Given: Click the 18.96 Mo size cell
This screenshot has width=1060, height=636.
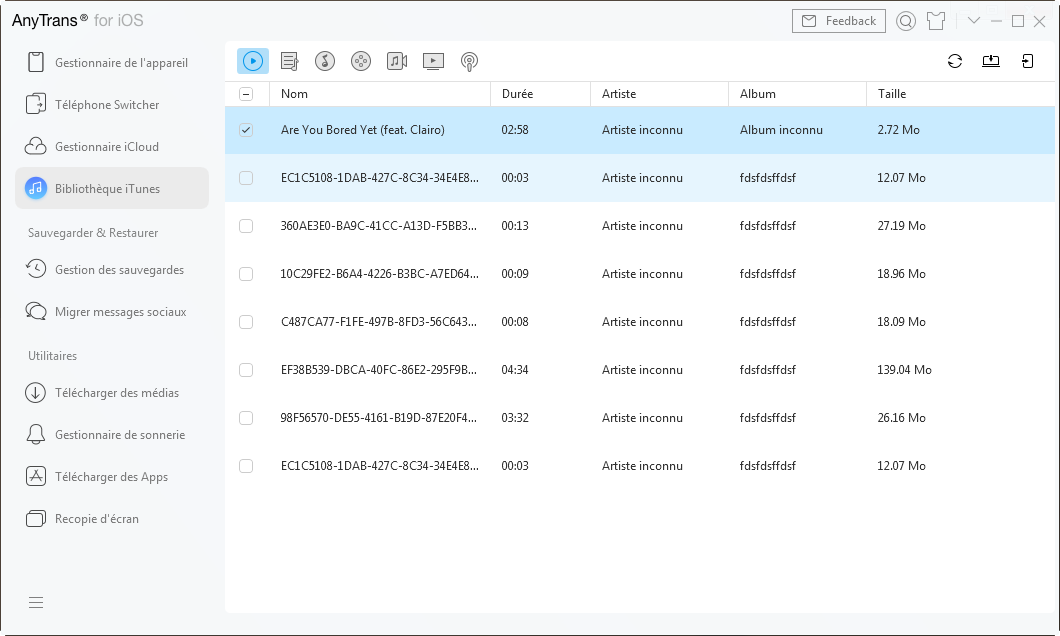Looking at the screenshot, I should pyautogui.click(x=901, y=274).
